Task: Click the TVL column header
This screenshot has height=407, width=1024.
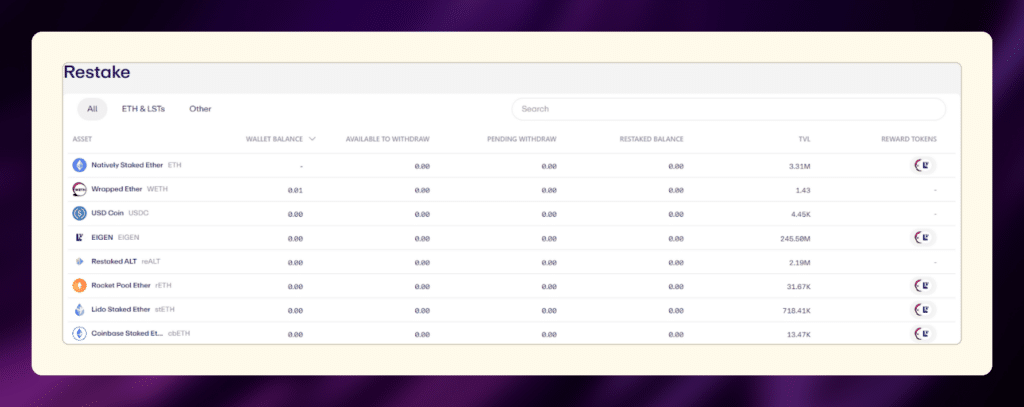Action: pyautogui.click(x=804, y=139)
